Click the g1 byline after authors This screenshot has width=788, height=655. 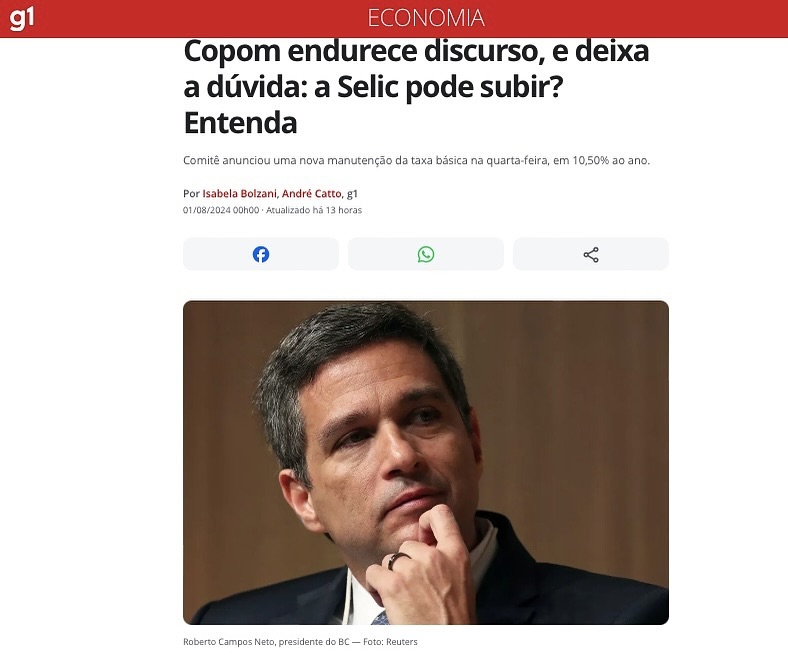pyautogui.click(x=352, y=194)
